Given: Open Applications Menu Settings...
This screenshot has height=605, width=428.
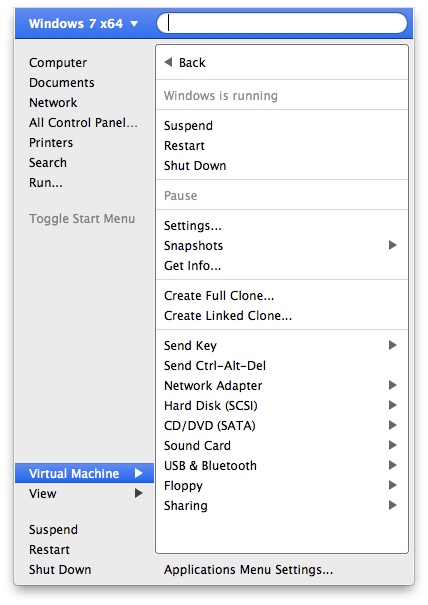Looking at the screenshot, I should (248, 570).
